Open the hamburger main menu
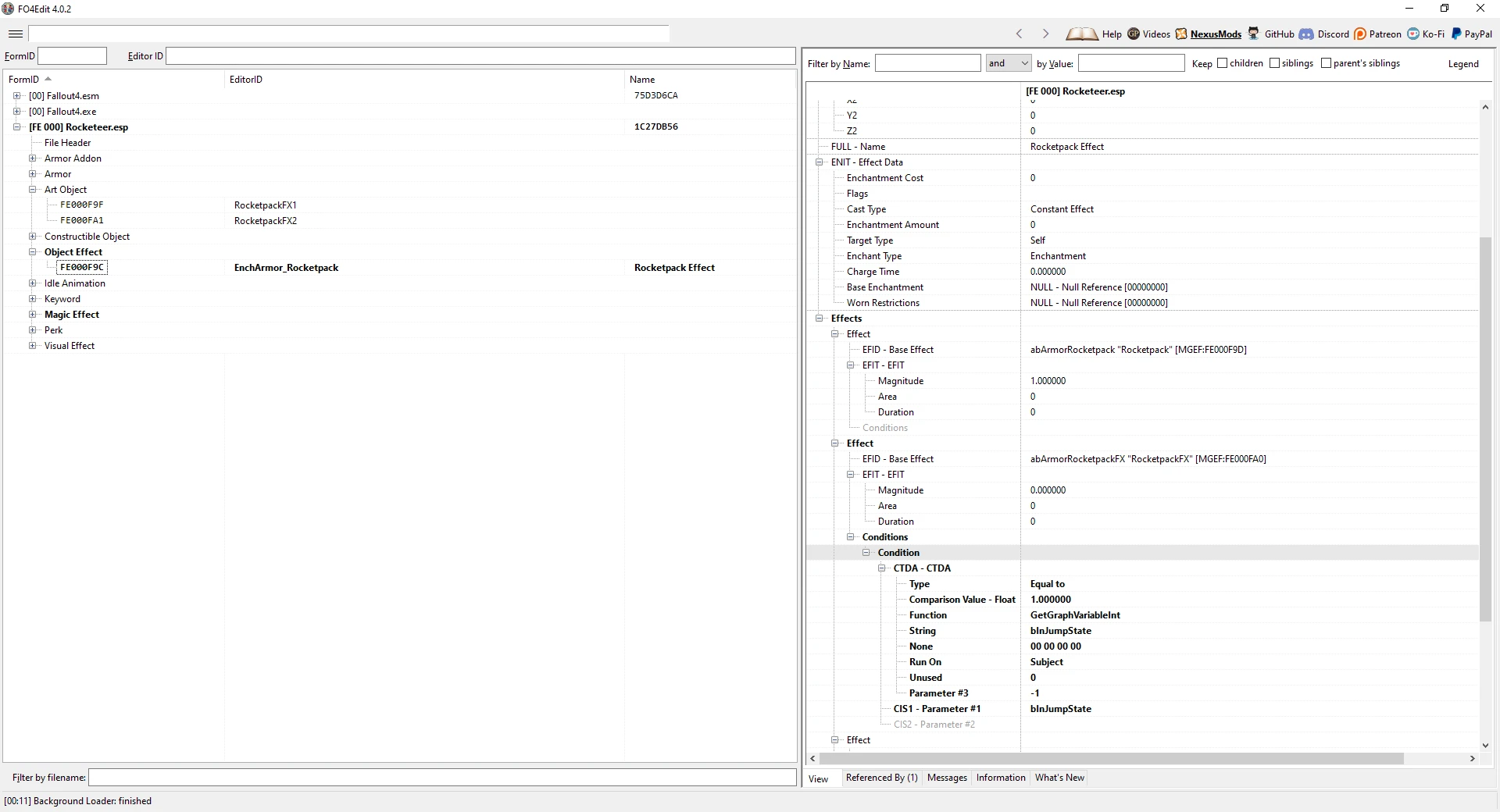 tap(15, 34)
